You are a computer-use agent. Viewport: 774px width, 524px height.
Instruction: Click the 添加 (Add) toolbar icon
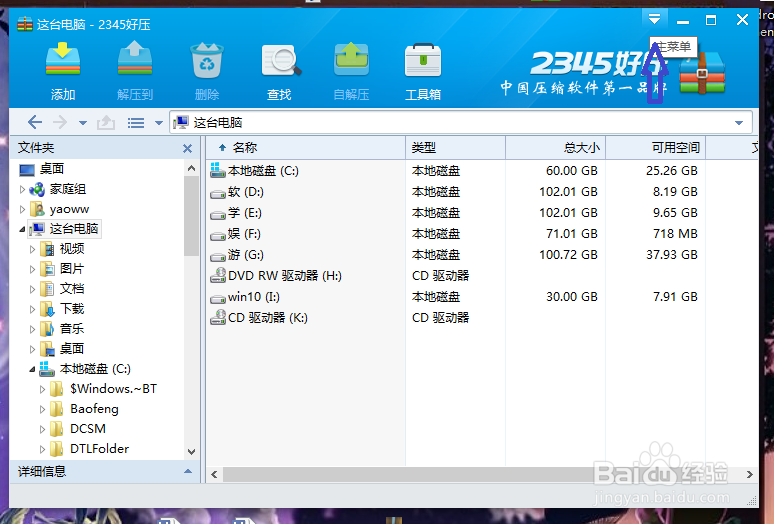point(63,59)
